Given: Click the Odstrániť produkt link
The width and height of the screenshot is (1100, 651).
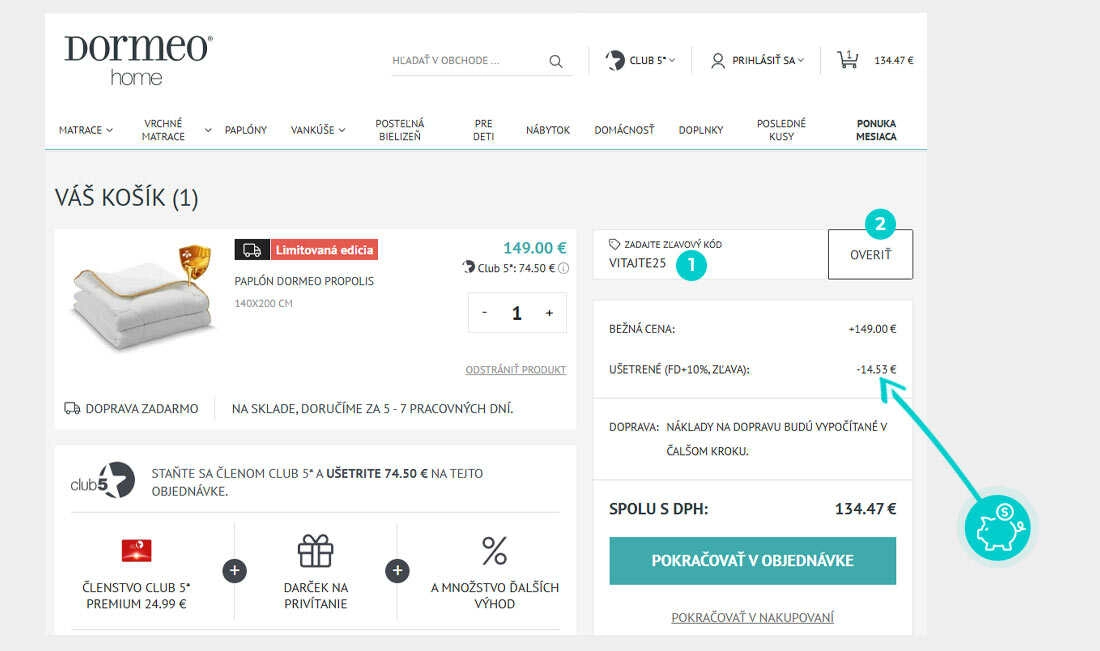Looking at the screenshot, I should point(516,370).
